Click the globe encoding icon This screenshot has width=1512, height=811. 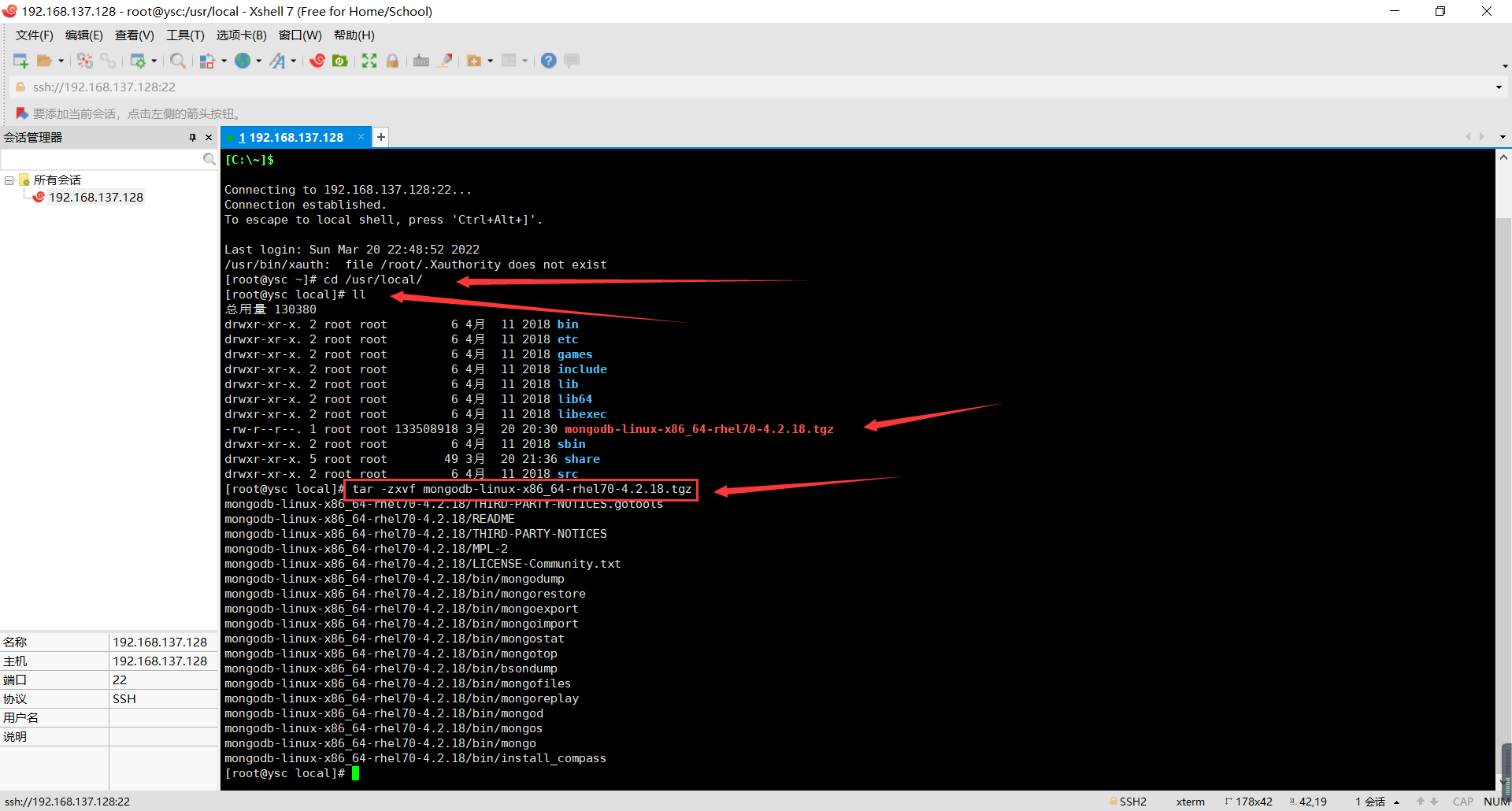point(243,61)
